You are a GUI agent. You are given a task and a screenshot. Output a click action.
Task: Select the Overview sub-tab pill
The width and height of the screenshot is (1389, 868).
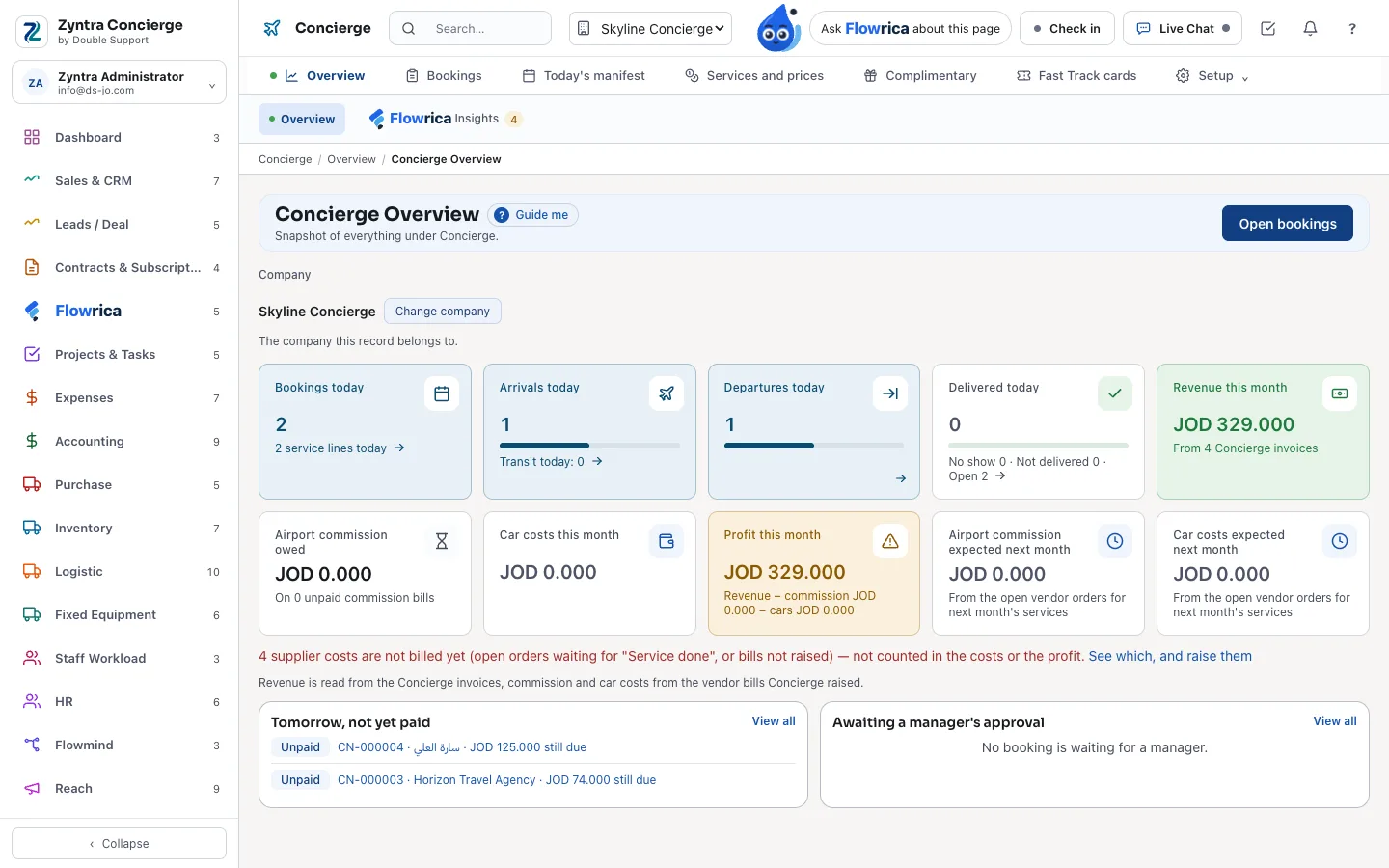point(302,119)
